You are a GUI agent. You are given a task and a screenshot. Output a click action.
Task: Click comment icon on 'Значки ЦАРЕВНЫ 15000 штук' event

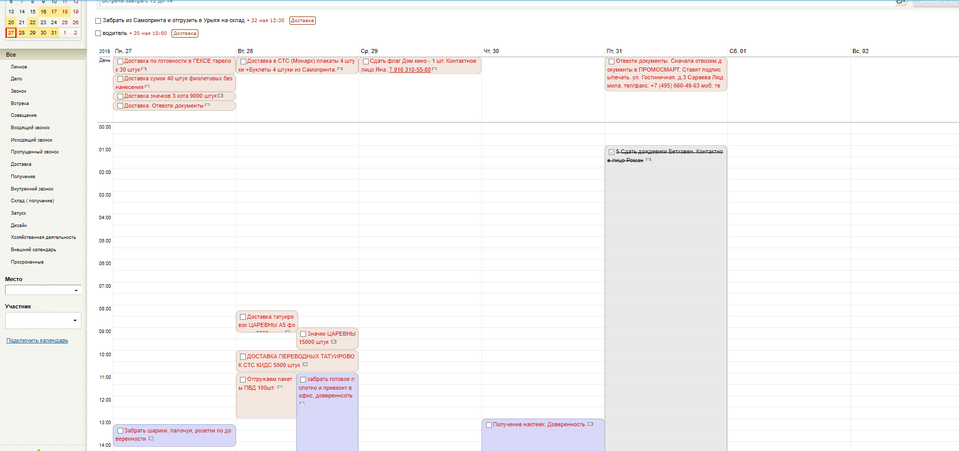point(334,342)
